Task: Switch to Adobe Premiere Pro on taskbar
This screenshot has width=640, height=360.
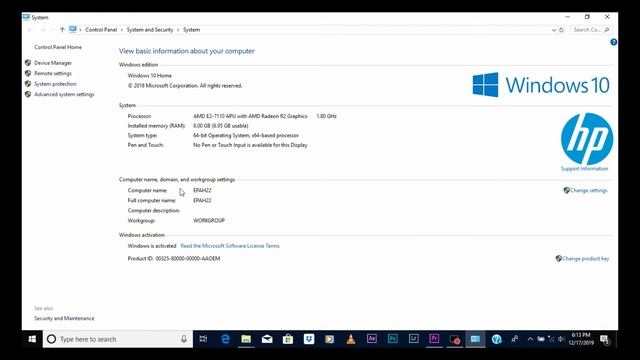Action: tap(434, 339)
